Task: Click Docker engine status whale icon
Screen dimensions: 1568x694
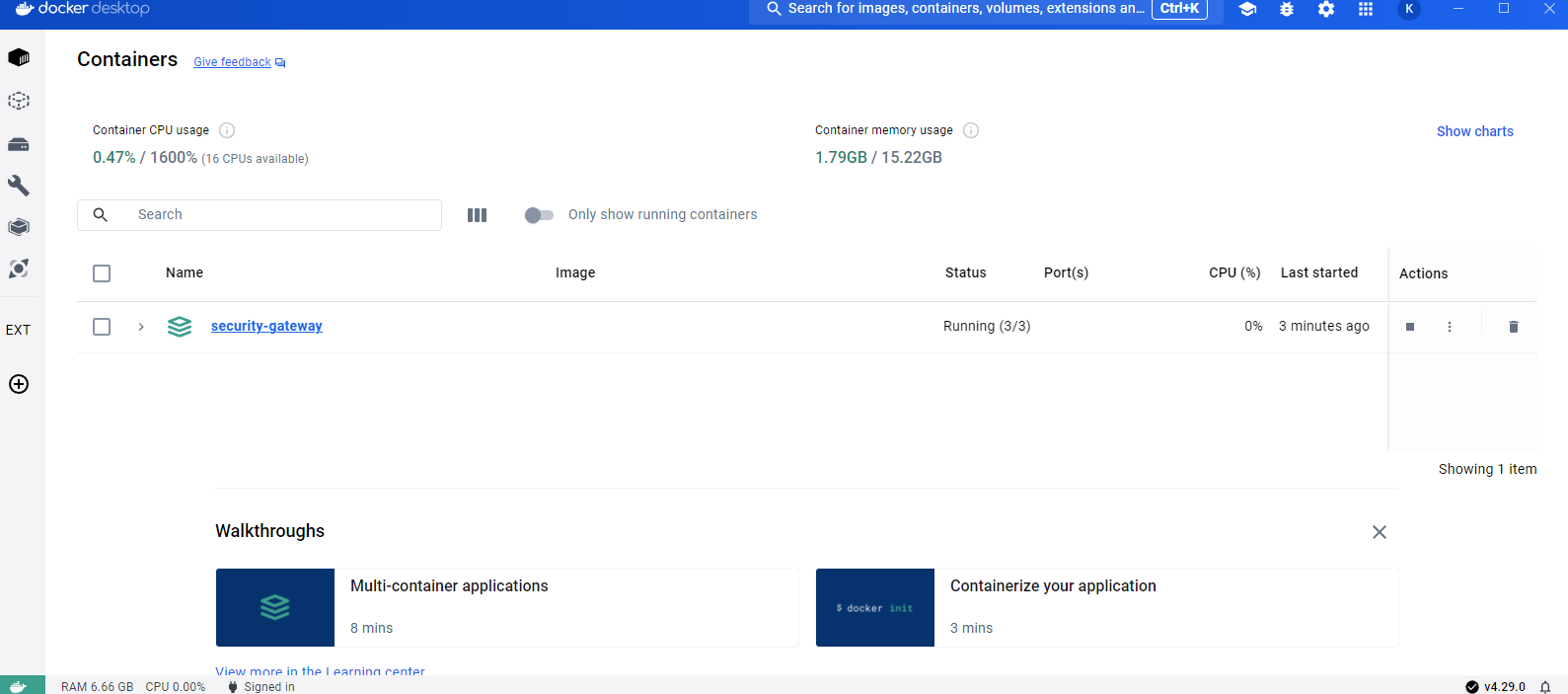Action: (x=19, y=686)
